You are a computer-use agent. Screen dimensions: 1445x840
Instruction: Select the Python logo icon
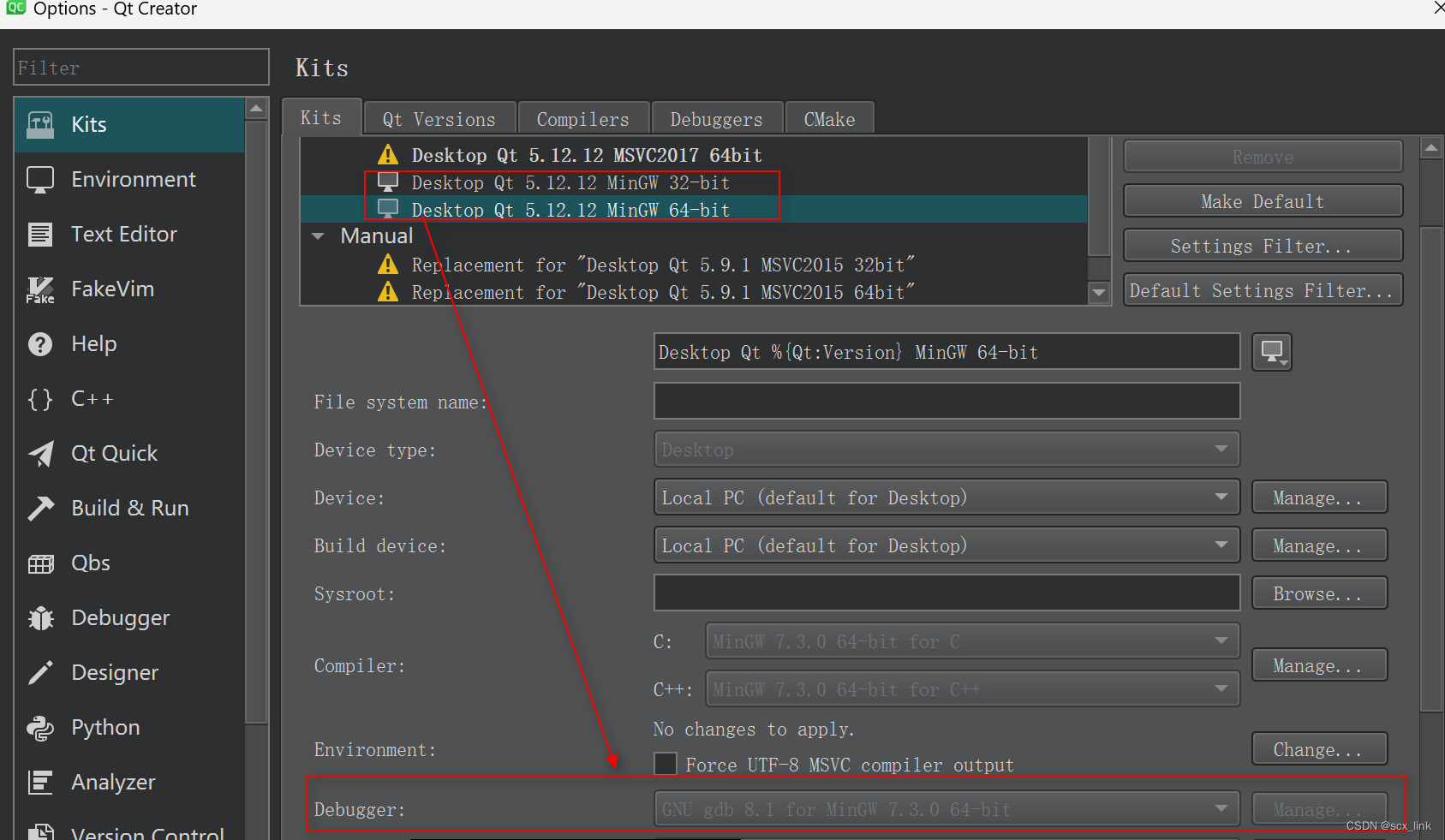[40, 728]
